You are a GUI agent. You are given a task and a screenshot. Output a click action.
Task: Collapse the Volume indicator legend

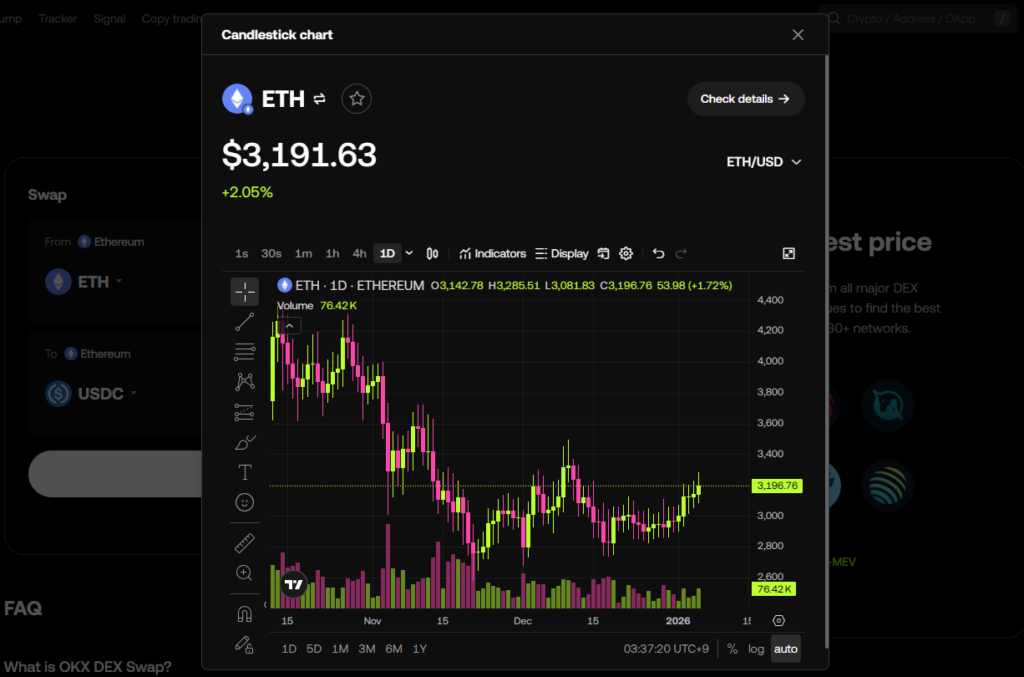pyautogui.click(x=290, y=325)
